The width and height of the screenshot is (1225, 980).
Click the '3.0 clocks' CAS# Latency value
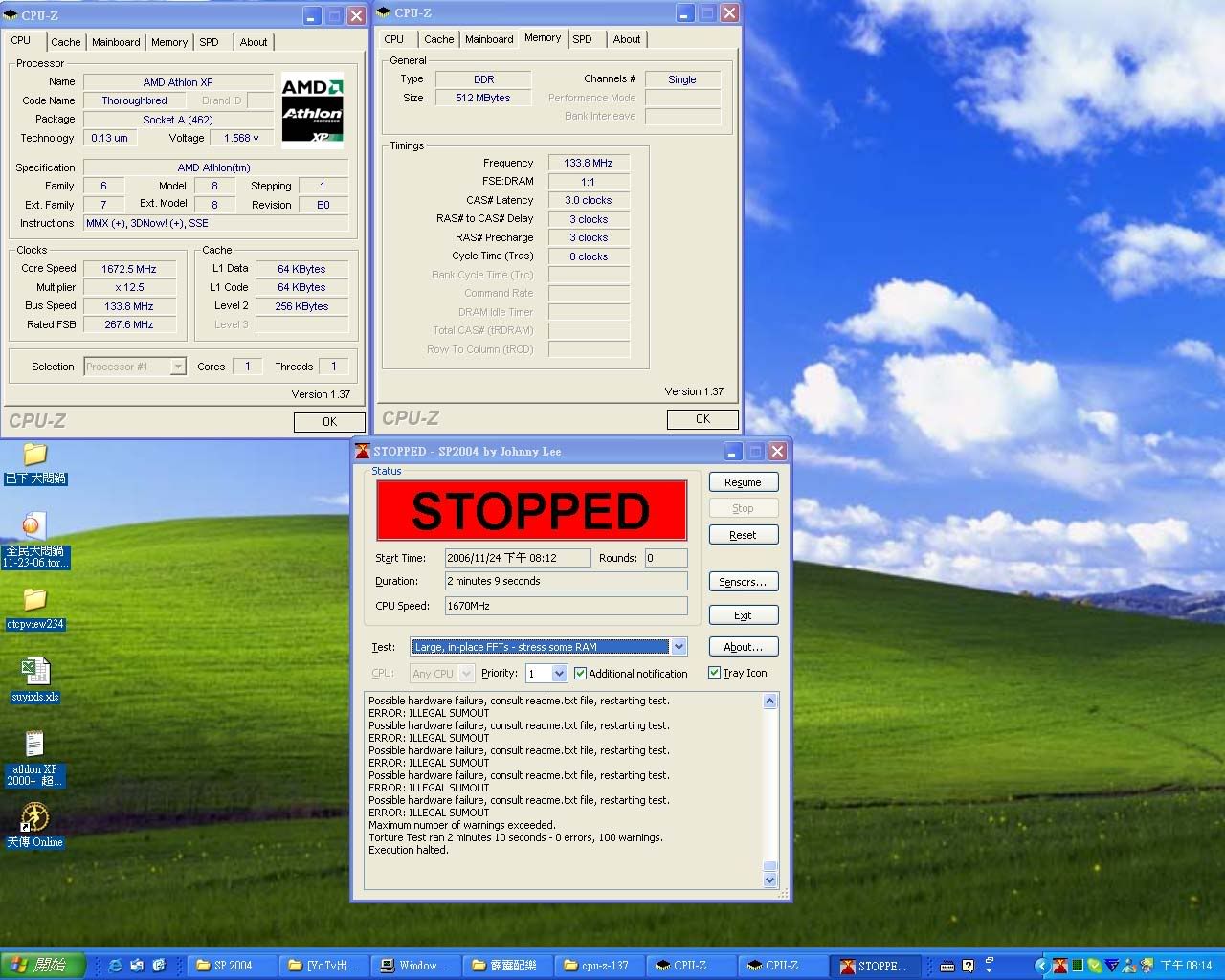click(x=589, y=200)
